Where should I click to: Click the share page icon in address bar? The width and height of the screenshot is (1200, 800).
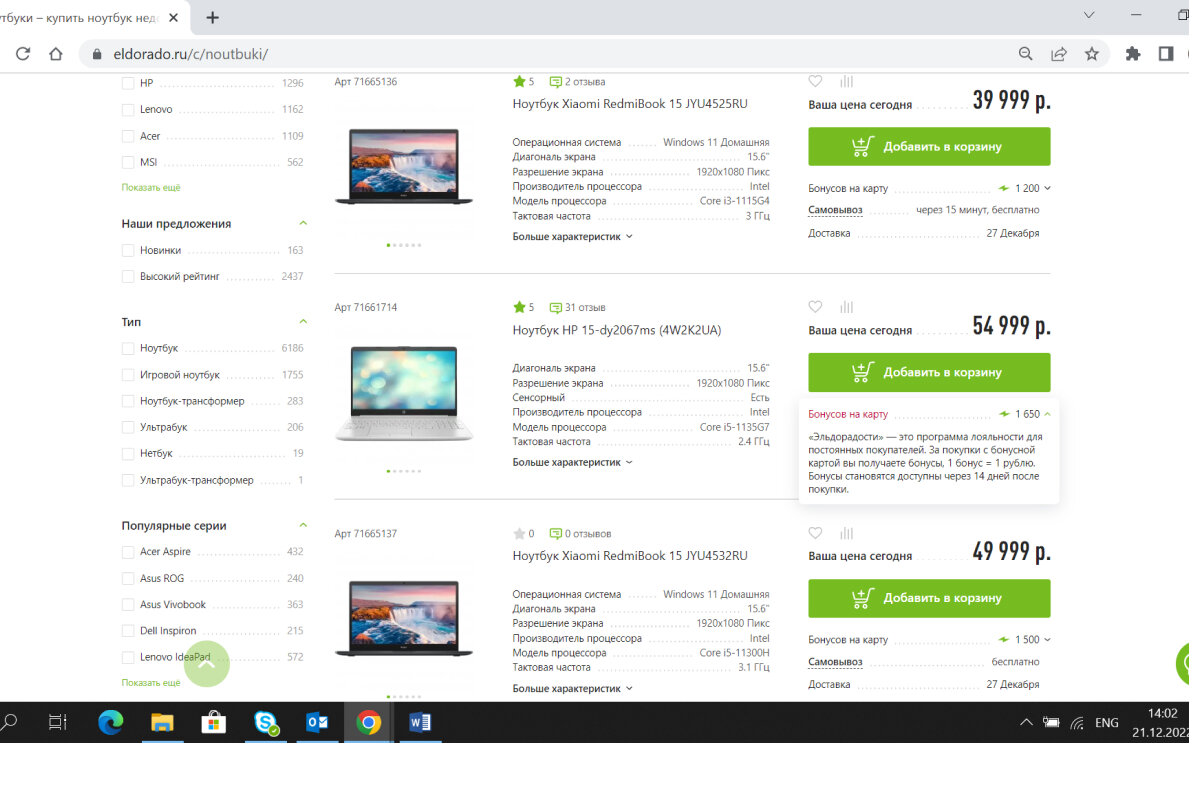[1058, 54]
